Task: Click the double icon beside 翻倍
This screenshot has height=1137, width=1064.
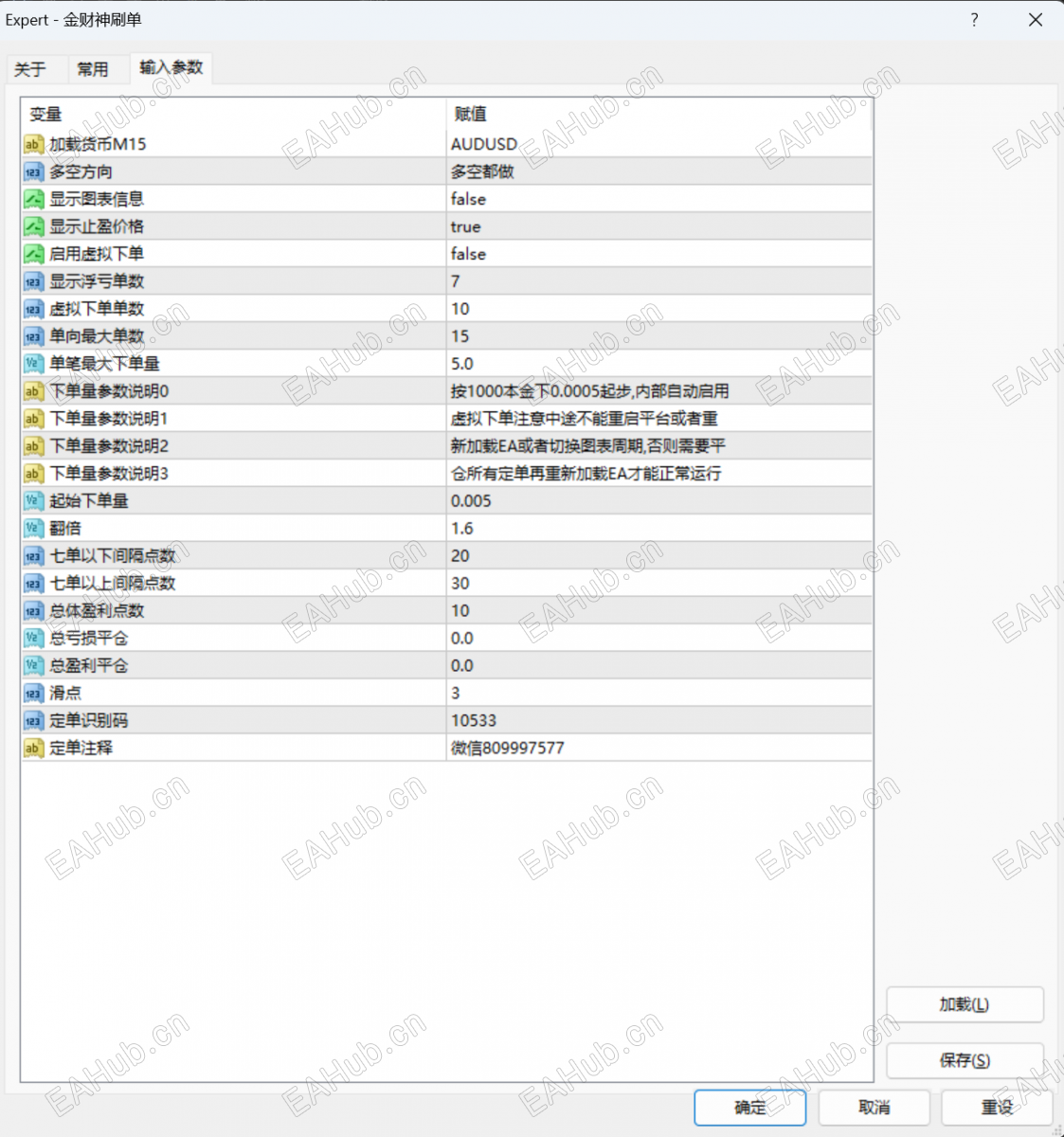Action: pos(33,529)
